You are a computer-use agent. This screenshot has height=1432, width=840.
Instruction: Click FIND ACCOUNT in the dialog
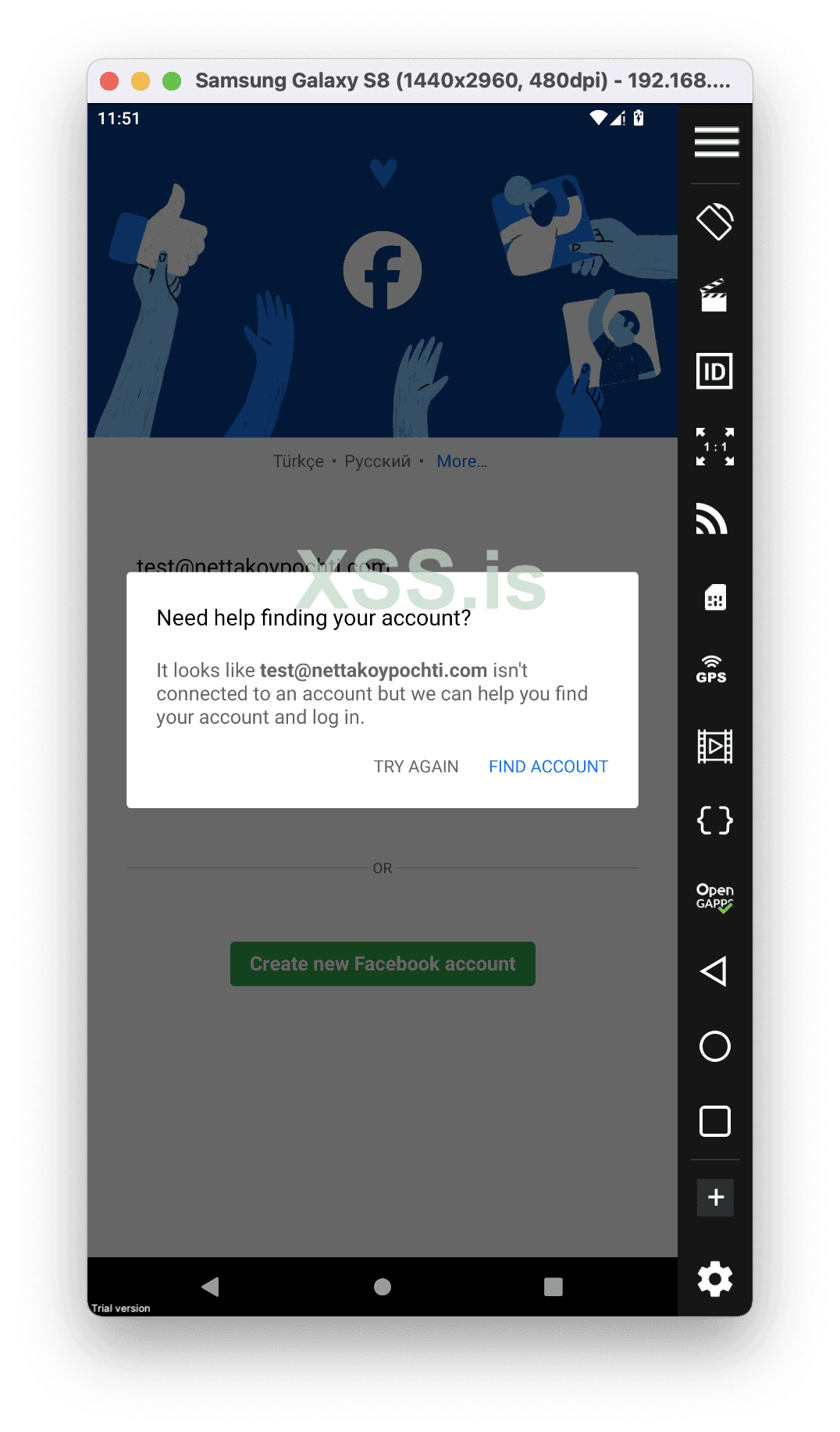[548, 767]
